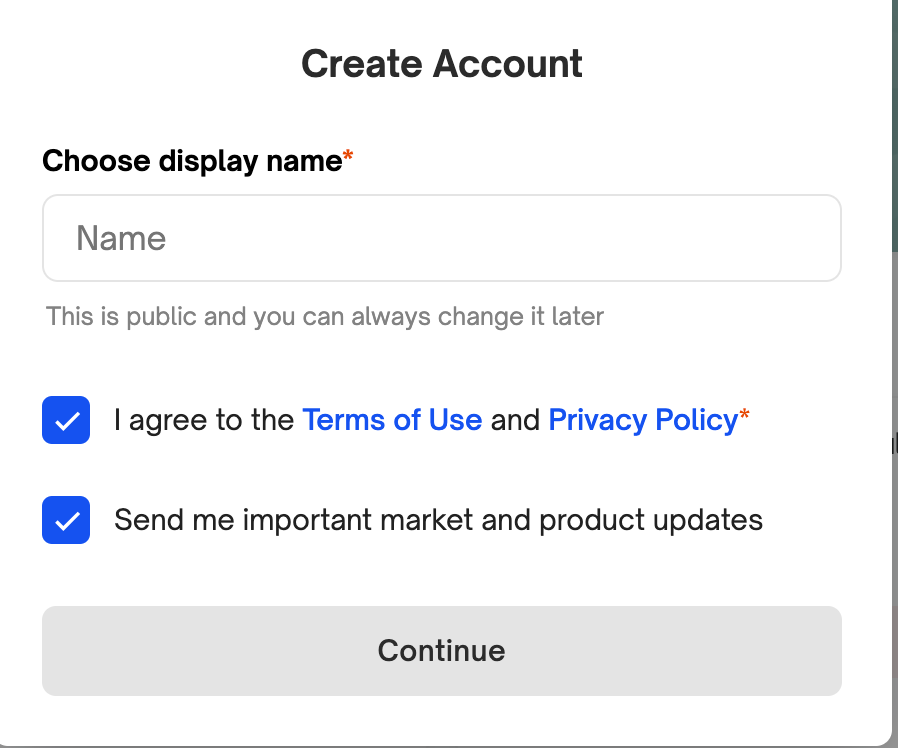Click the word "and" between the two links
Image resolution: width=898 pixels, height=748 pixels.
[x=515, y=420]
